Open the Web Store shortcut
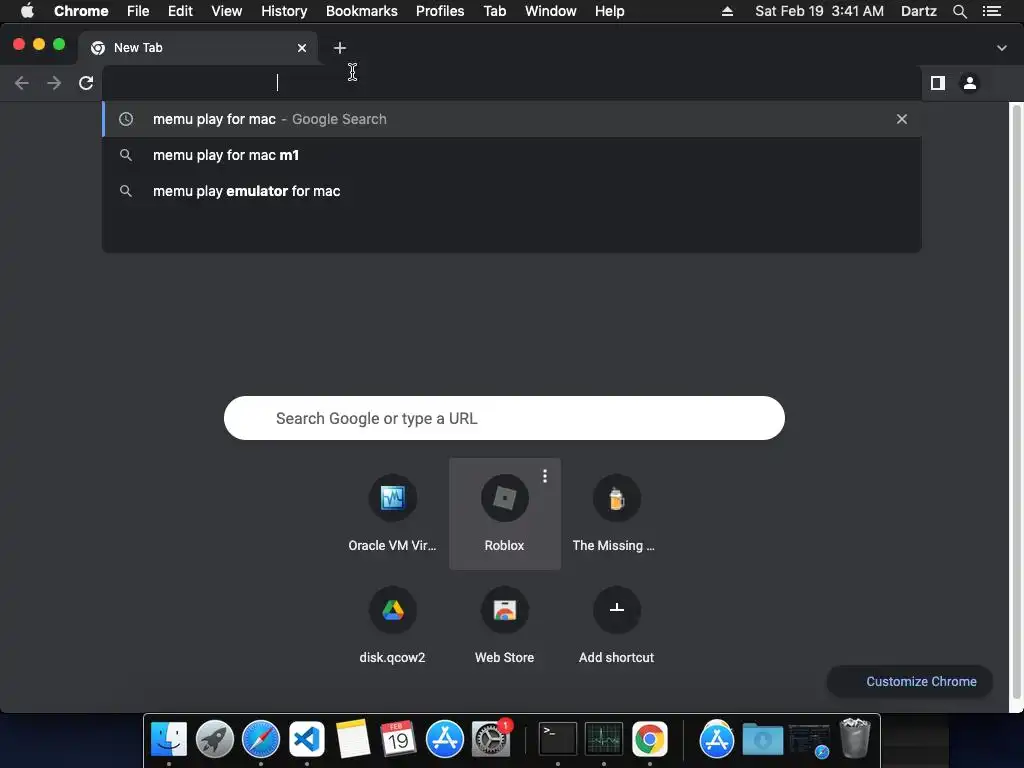Screen dimensions: 1024x768 (x=504, y=626)
